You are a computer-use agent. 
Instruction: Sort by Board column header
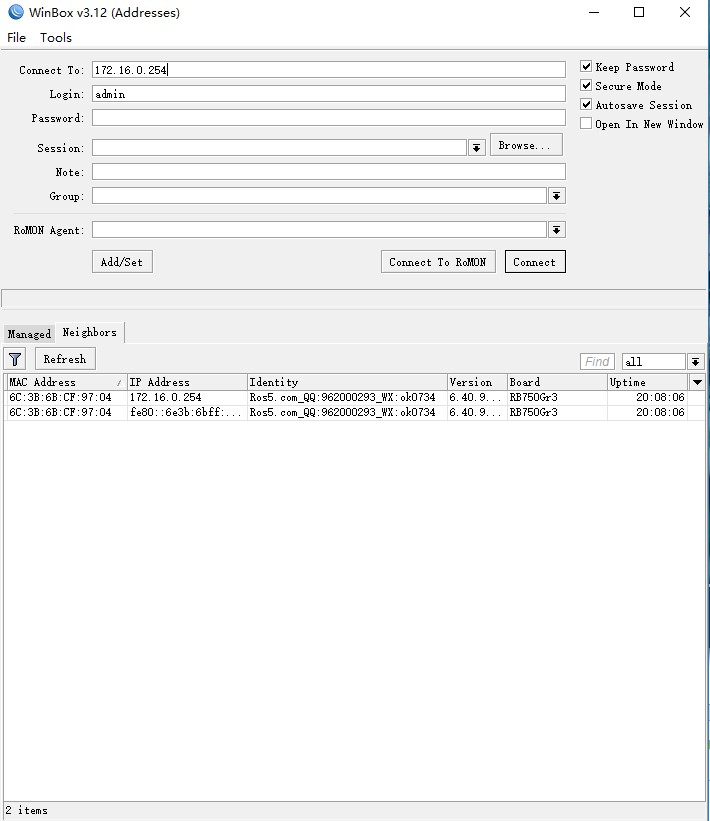coord(557,382)
